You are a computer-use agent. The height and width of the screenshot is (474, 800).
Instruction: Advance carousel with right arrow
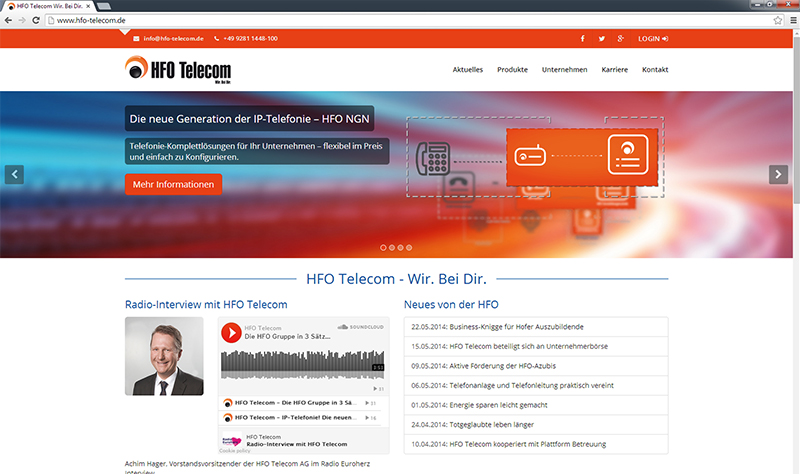click(x=778, y=174)
